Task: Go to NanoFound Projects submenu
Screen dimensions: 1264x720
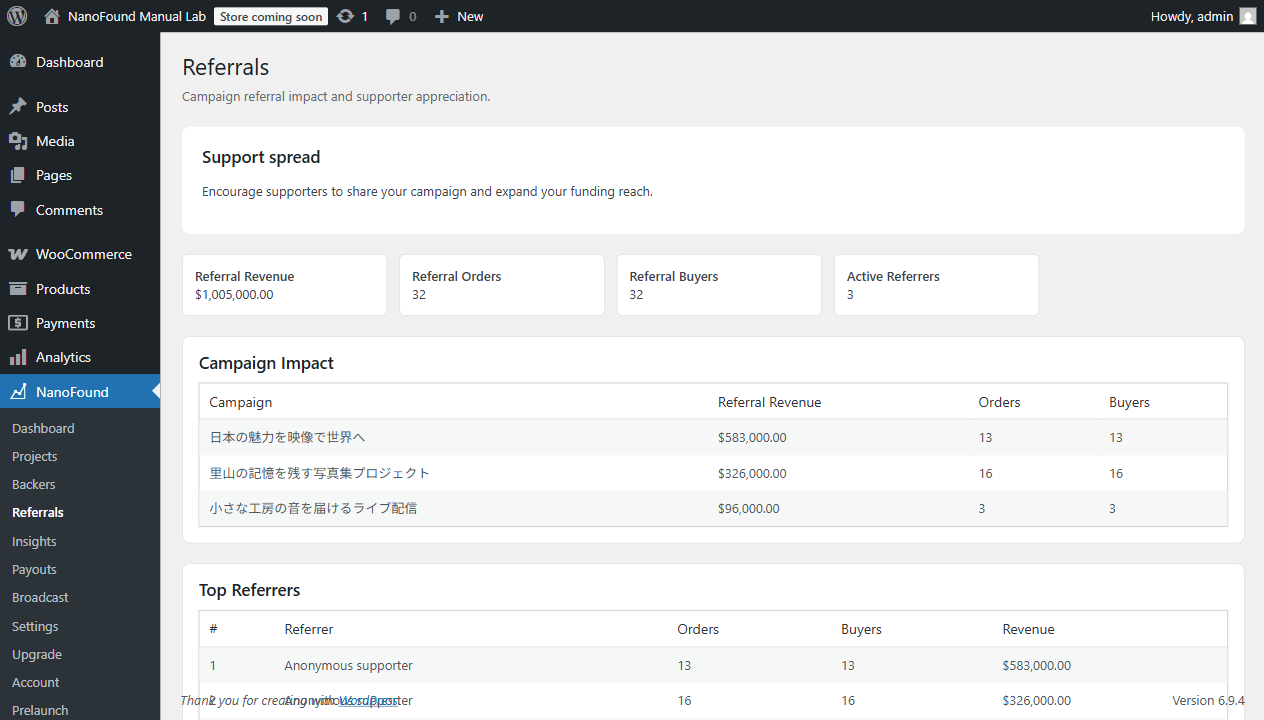Action: tap(35, 456)
